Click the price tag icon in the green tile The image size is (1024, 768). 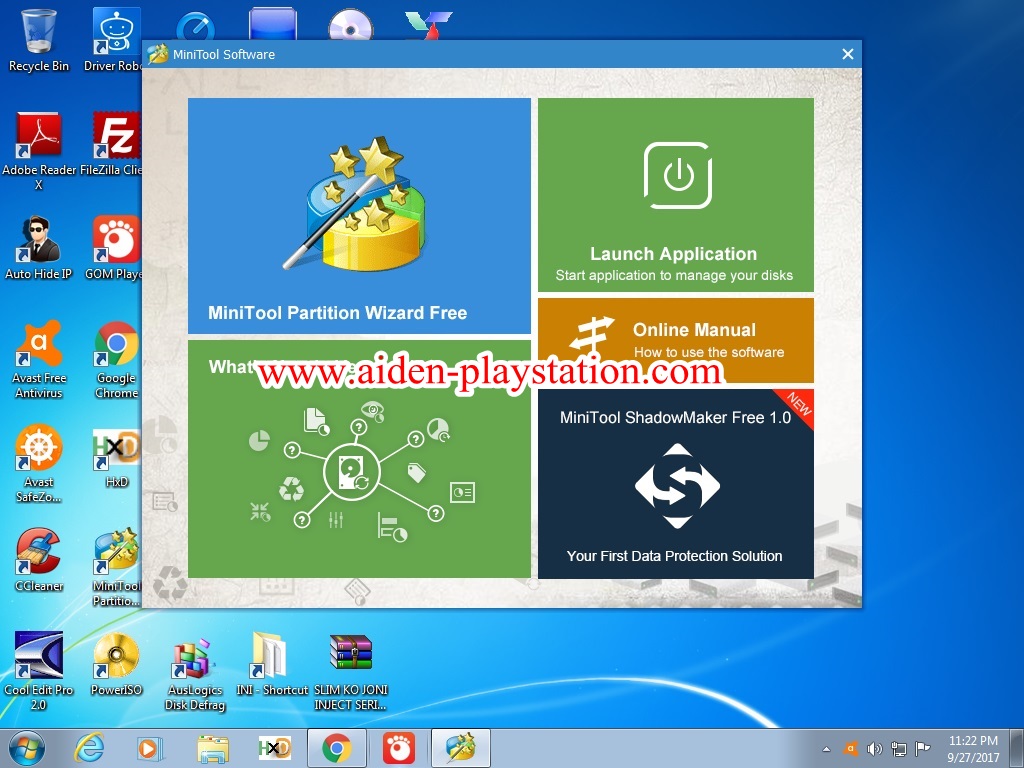(x=416, y=472)
